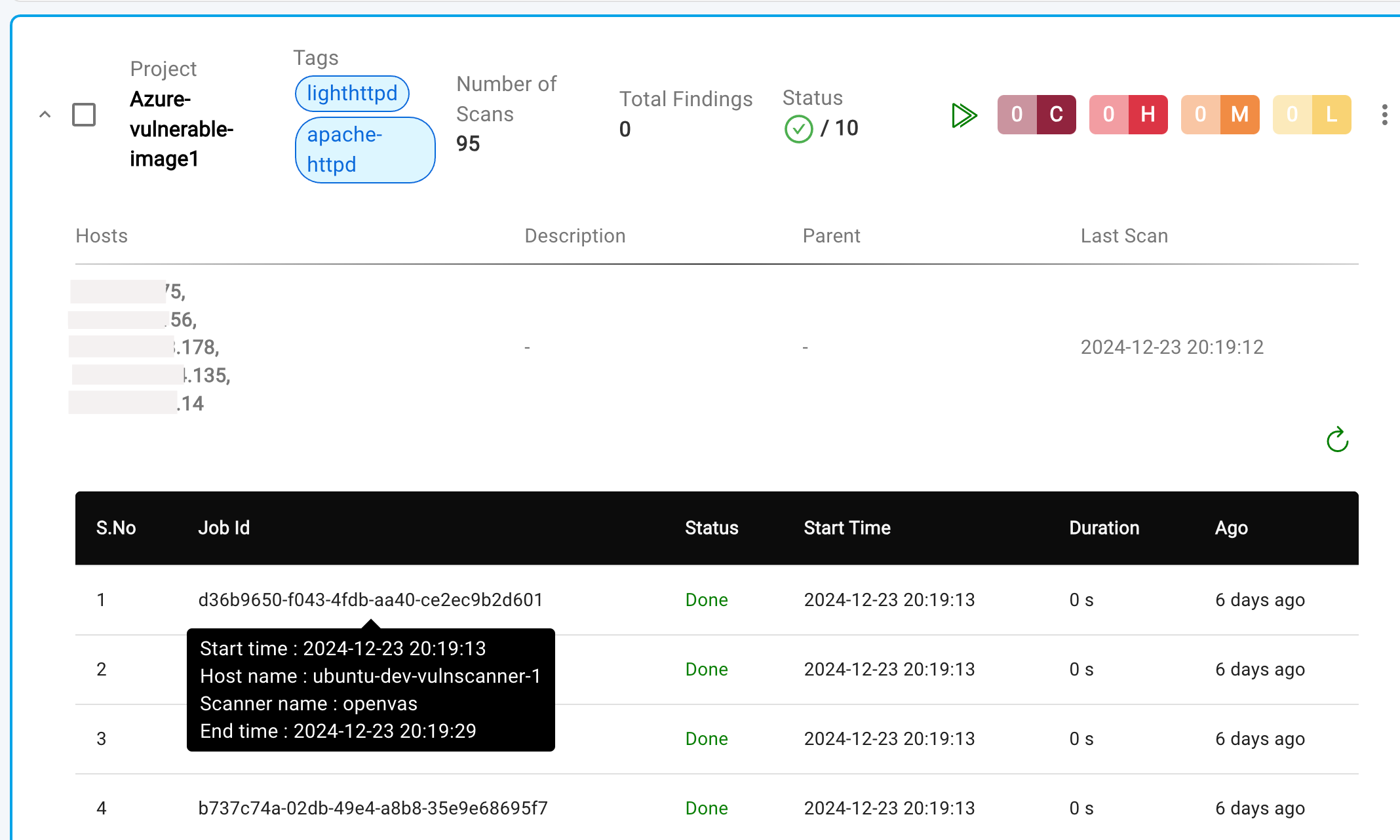Click the Medium severity badge
Image resolution: width=1400 pixels, height=840 pixels.
tap(1220, 115)
